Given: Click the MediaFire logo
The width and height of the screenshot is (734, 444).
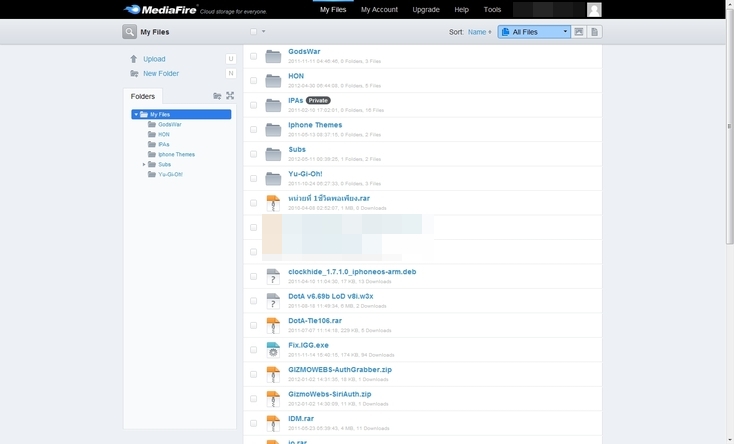Looking at the screenshot, I should pyautogui.click(x=160, y=9).
